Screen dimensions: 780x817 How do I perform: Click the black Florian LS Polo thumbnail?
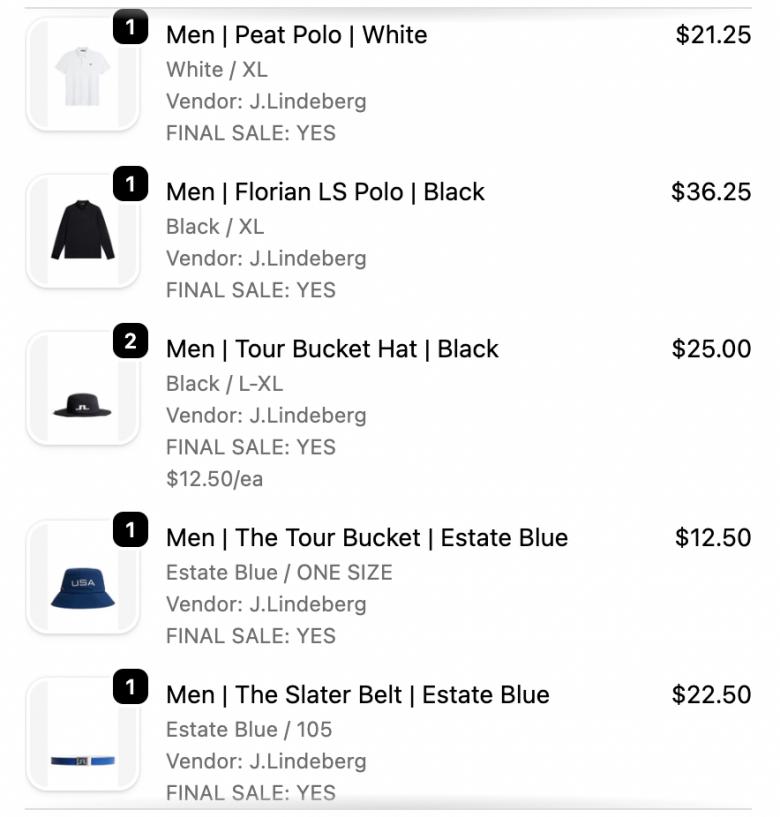coord(82,231)
